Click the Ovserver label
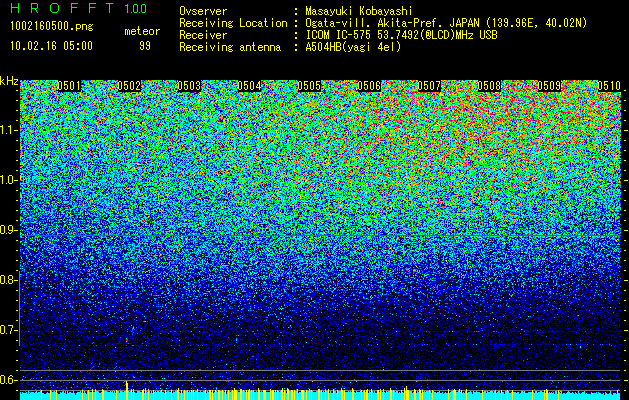This screenshot has height=400, width=629. [x=203, y=12]
